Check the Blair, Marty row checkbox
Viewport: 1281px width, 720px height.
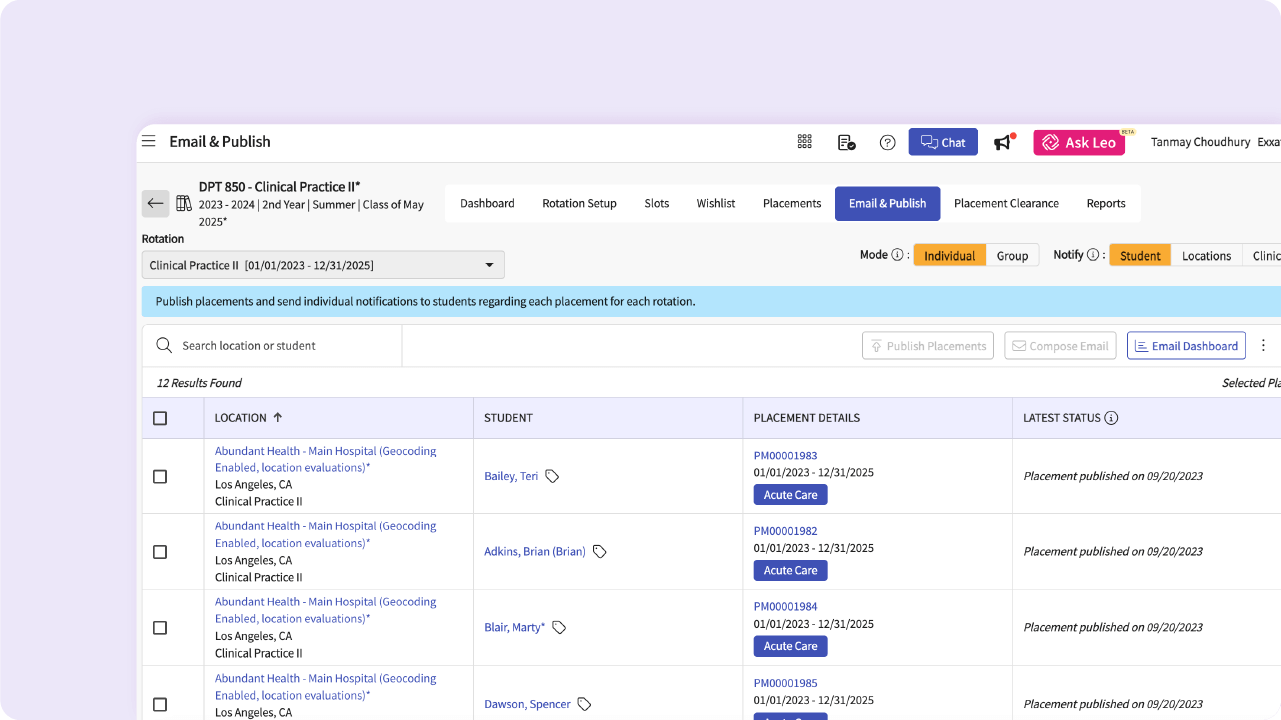160,628
